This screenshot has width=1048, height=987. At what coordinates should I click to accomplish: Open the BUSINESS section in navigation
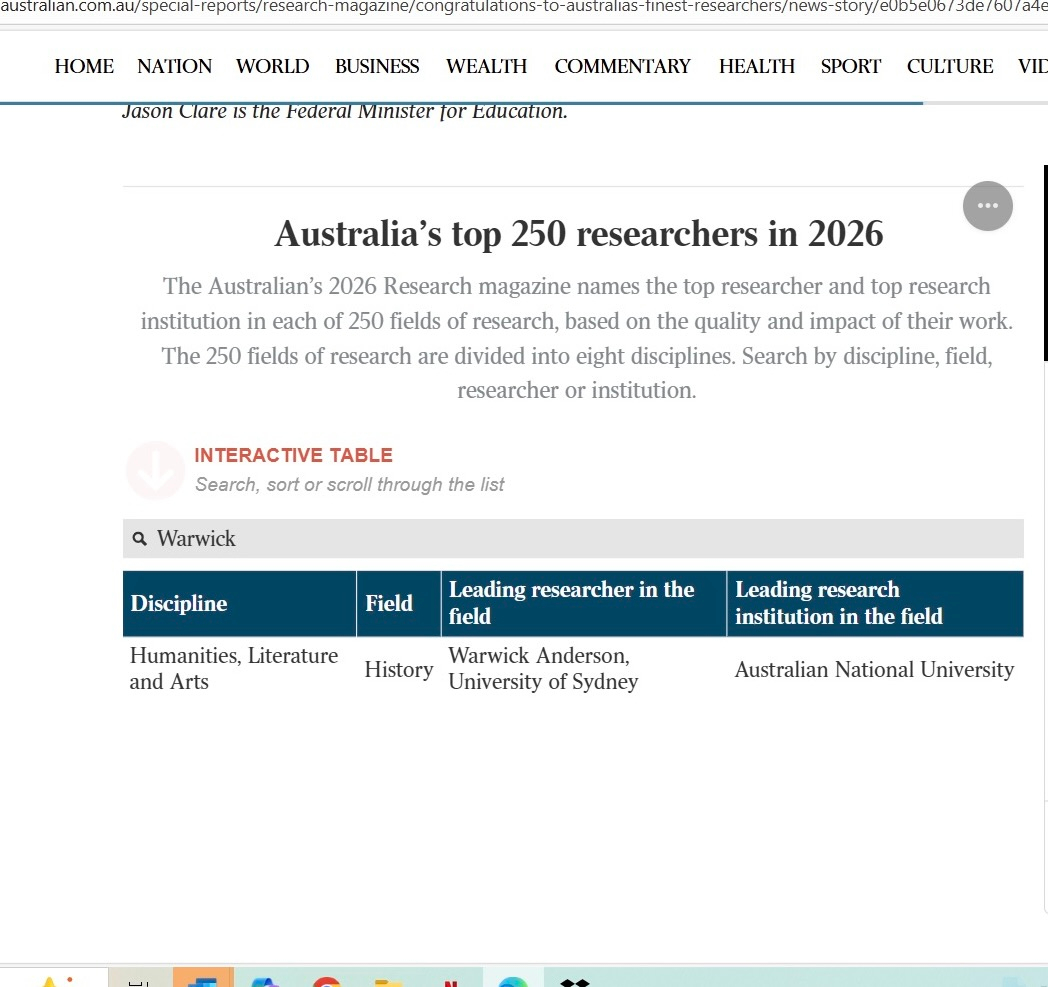tap(377, 67)
